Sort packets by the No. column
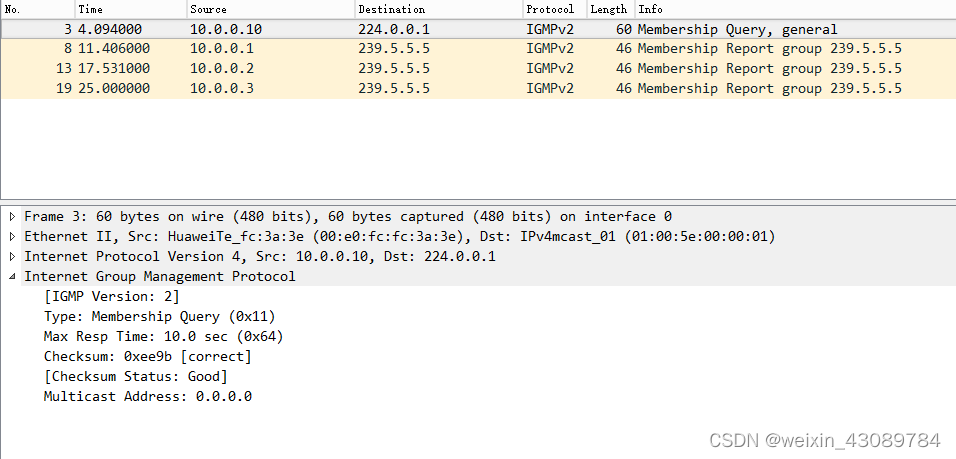Image resolution: width=956 pixels, height=459 pixels. 38,9
